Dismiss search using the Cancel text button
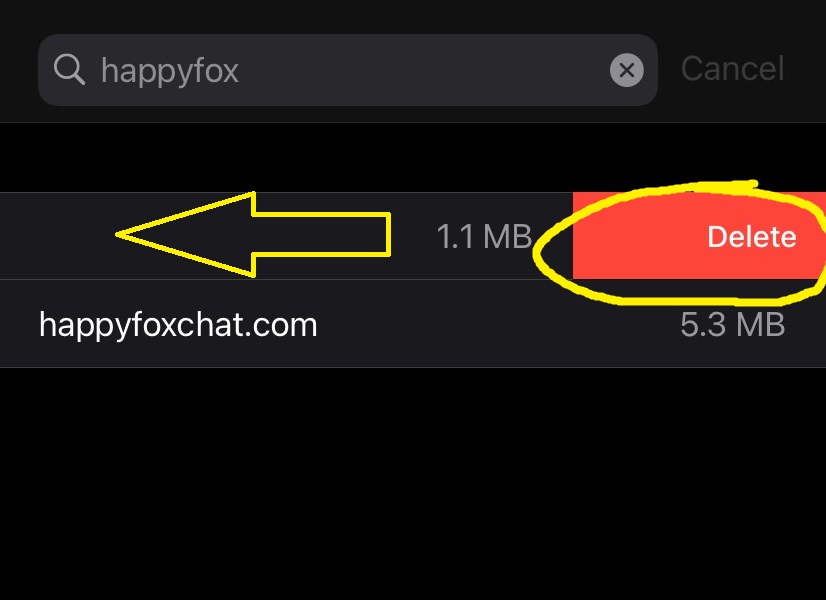Image resolution: width=826 pixels, height=600 pixels. (733, 68)
